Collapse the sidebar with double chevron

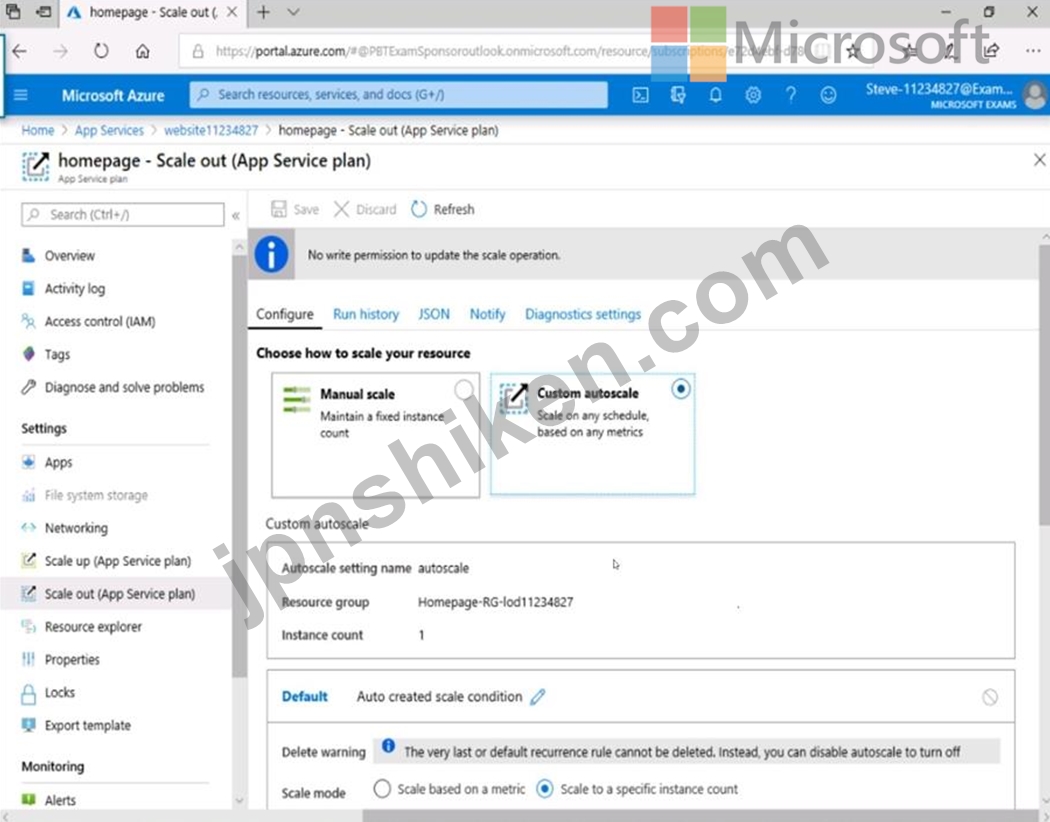[236, 216]
